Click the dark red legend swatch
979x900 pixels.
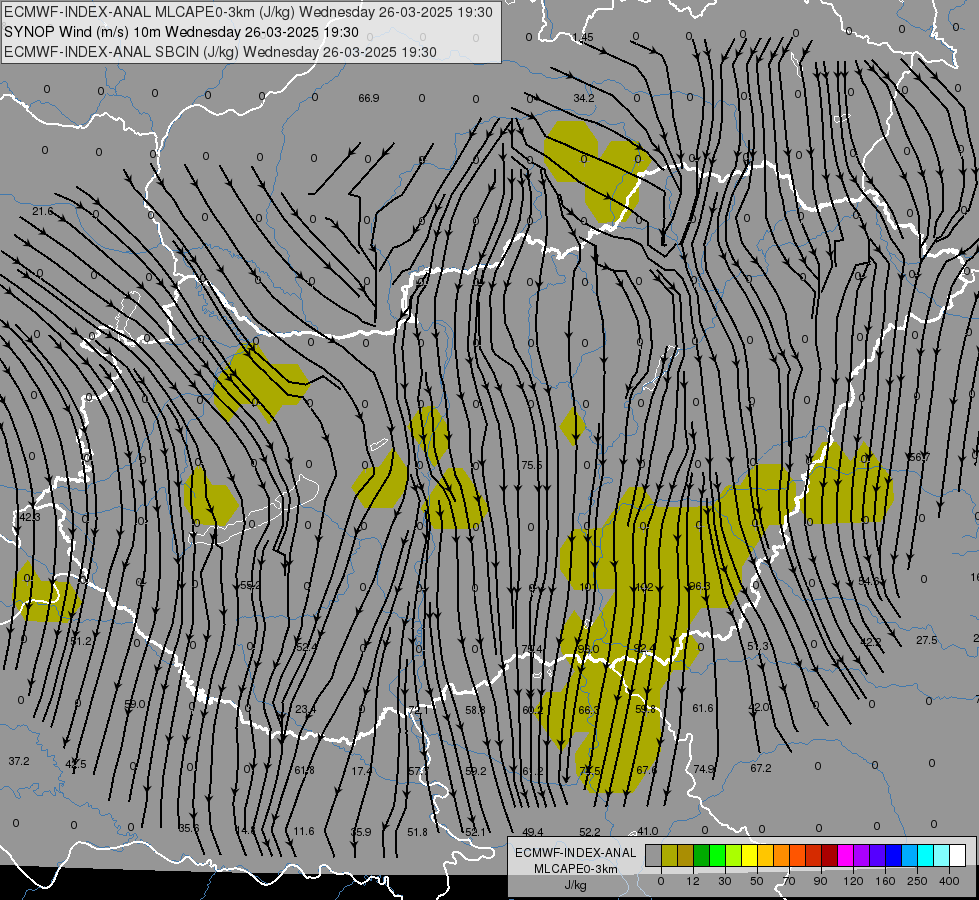click(x=830, y=856)
